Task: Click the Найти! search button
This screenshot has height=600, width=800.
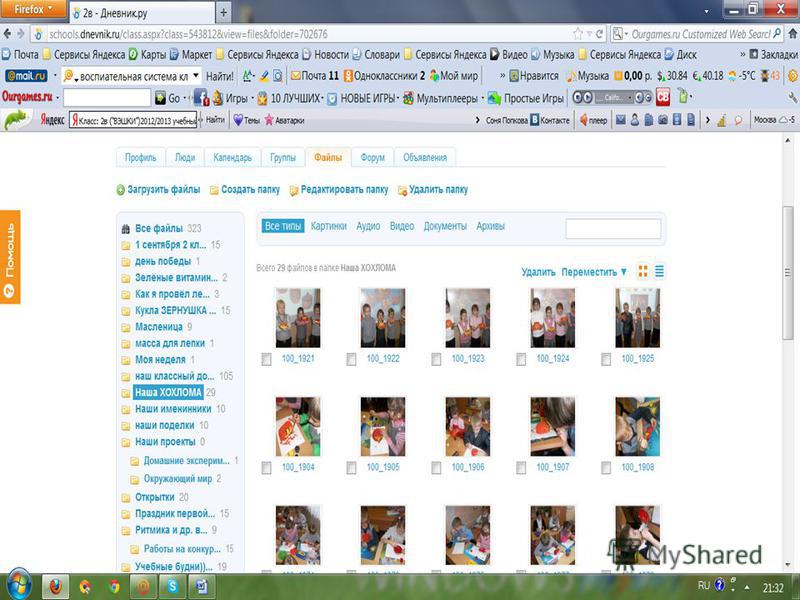Action: [220, 76]
